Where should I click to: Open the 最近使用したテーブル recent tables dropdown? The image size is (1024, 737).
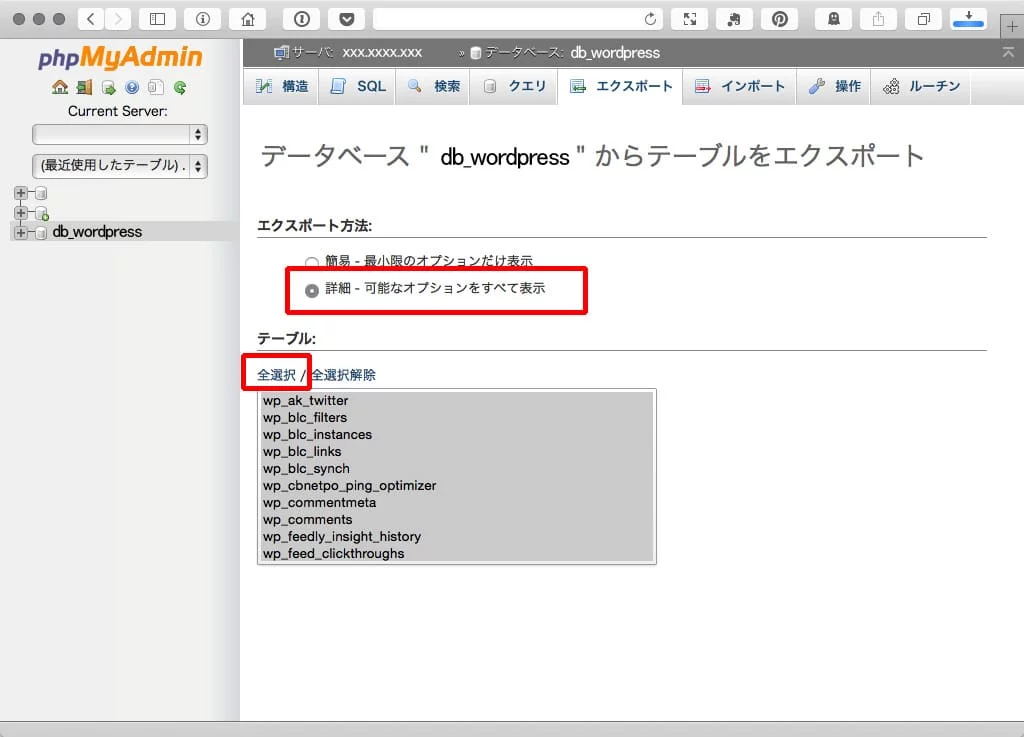(x=120, y=166)
